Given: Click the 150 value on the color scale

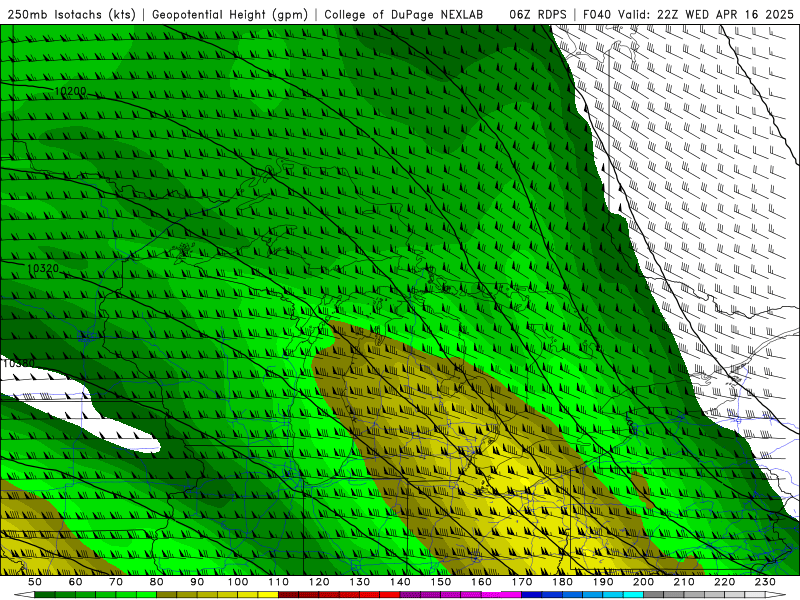Looking at the screenshot, I should [x=441, y=582].
